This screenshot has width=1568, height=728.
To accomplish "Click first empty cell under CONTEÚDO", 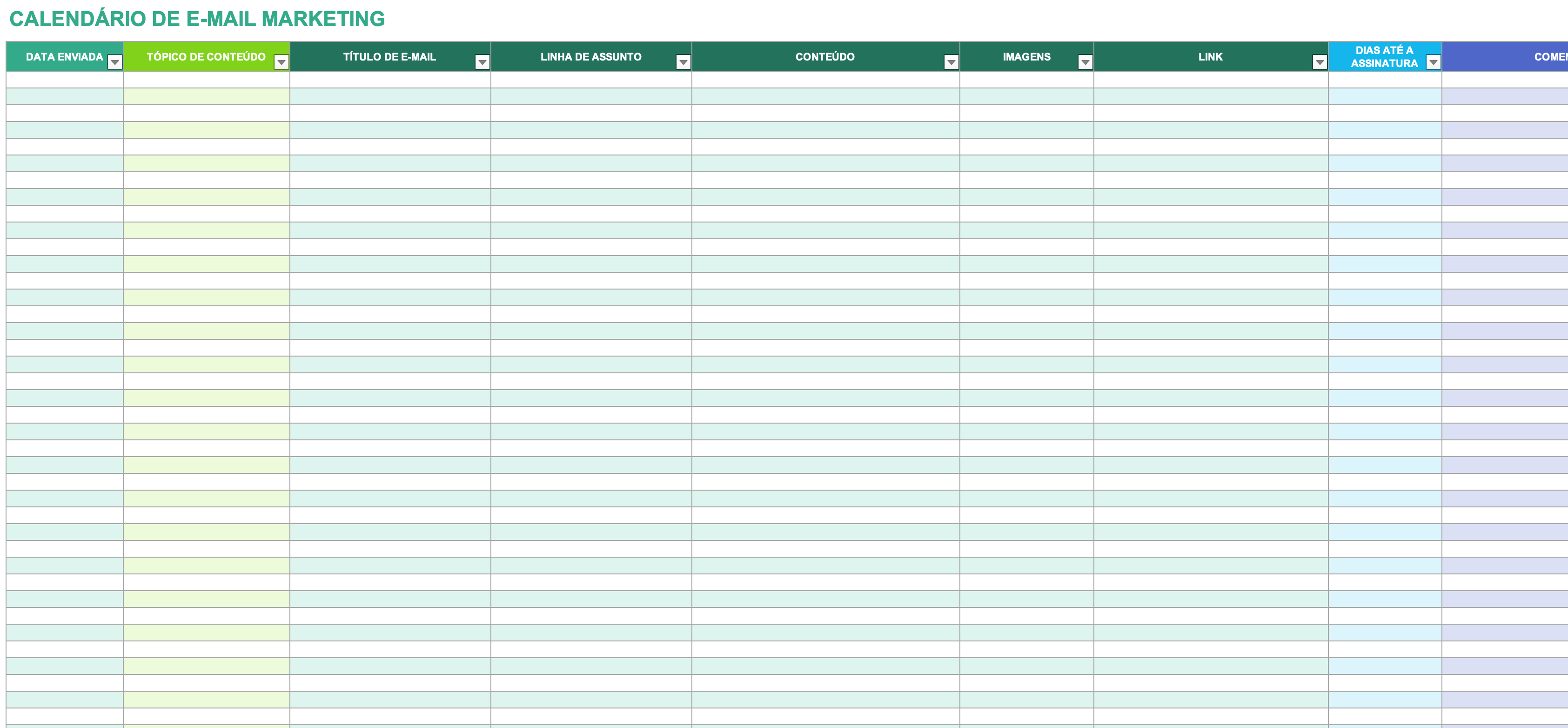I will point(825,80).
